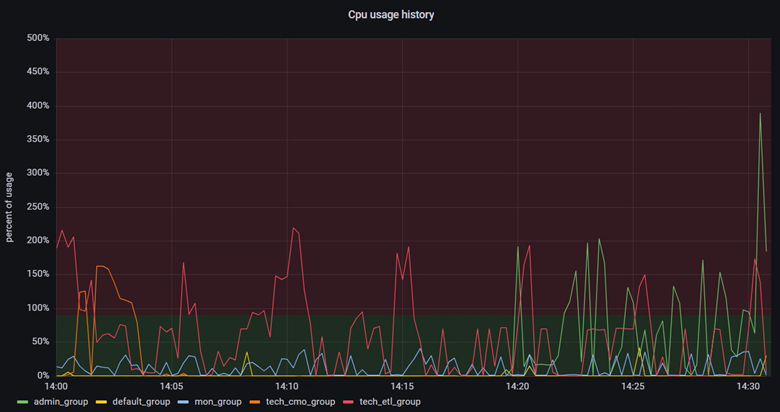Click the 14:25 time axis label
This screenshot has height=412, width=780.
click(x=633, y=386)
